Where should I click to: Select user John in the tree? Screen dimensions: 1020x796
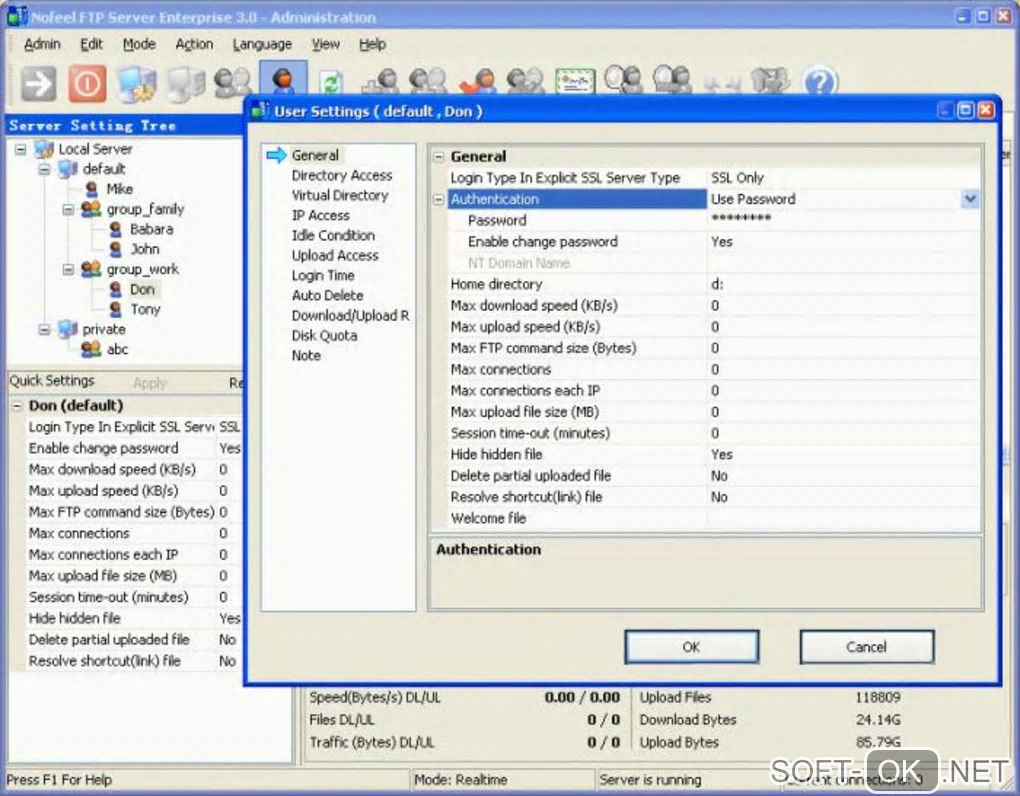pyautogui.click(x=144, y=249)
